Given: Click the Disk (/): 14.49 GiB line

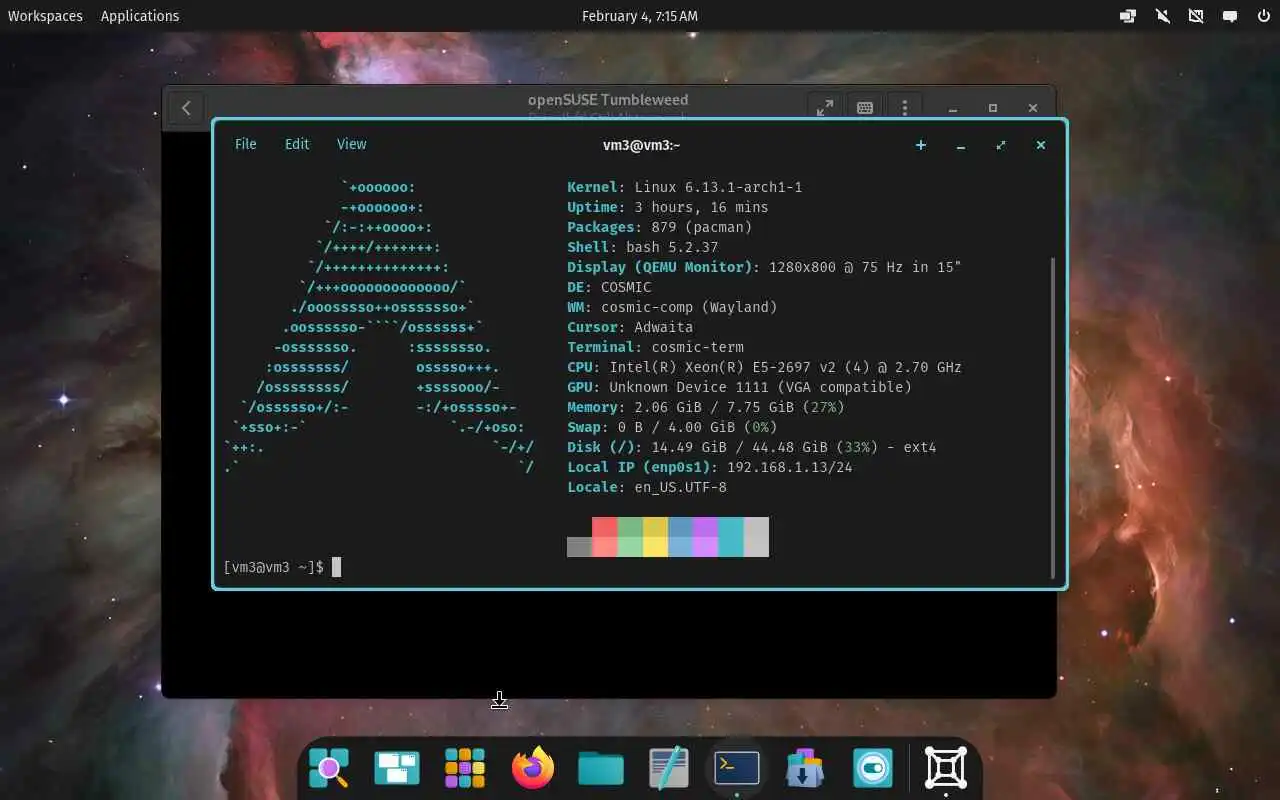Looking at the screenshot, I should [x=752, y=447].
